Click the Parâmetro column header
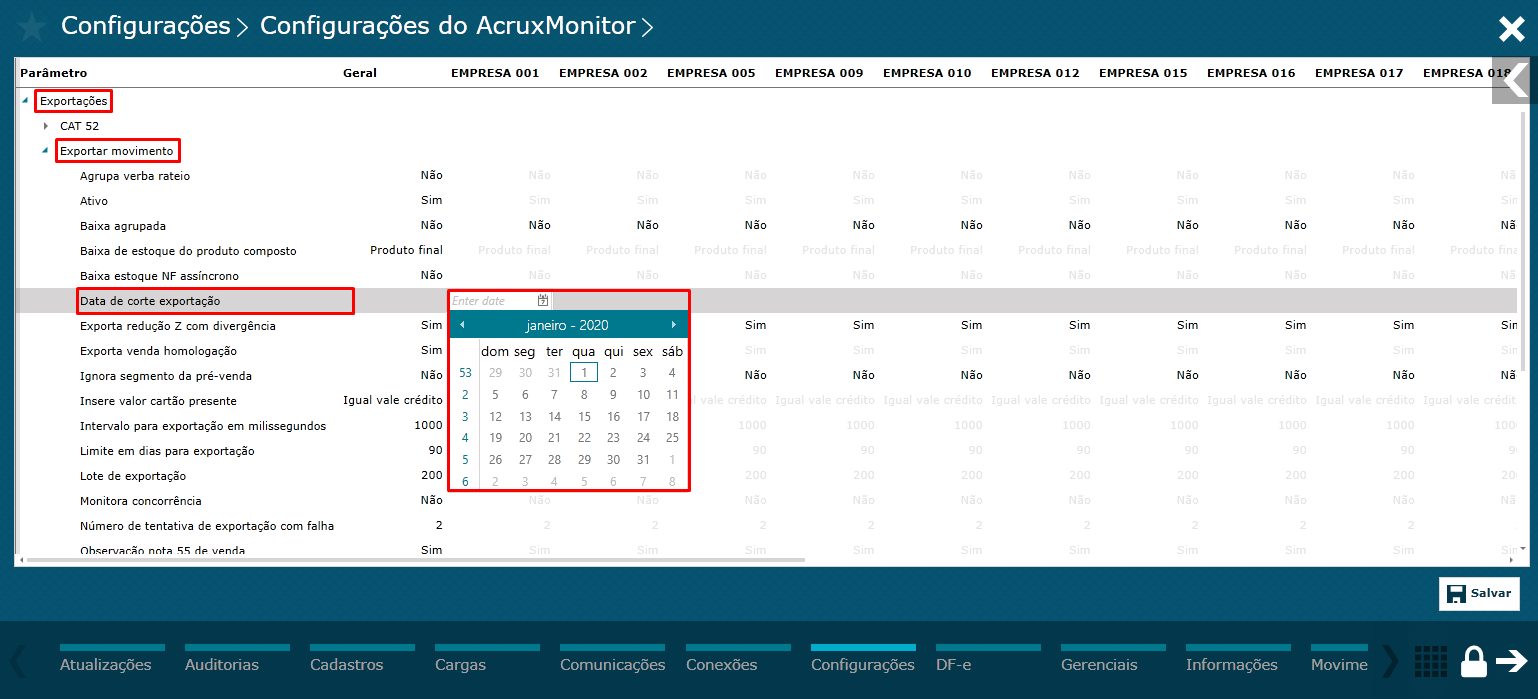Image resolution: width=1538 pixels, height=699 pixels. [54, 73]
